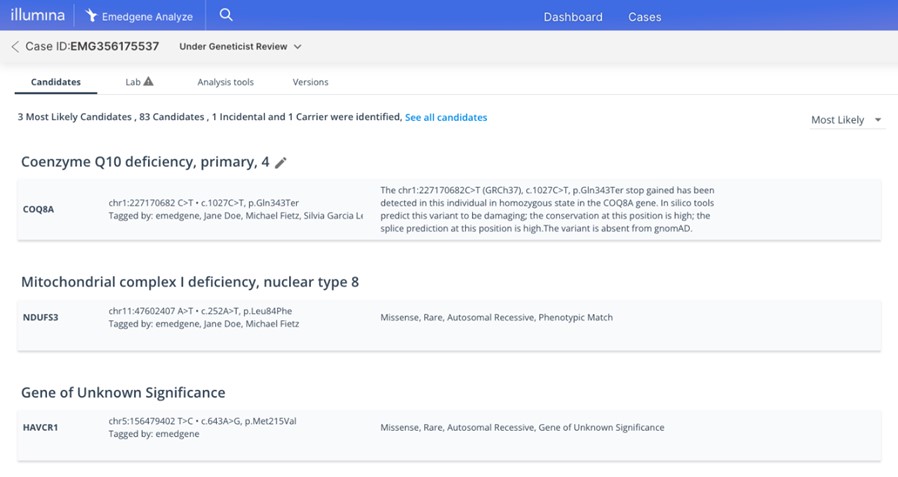Click the Case ID EMG356175537 label
The width and height of the screenshot is (898, 477).
coord(92,47)
